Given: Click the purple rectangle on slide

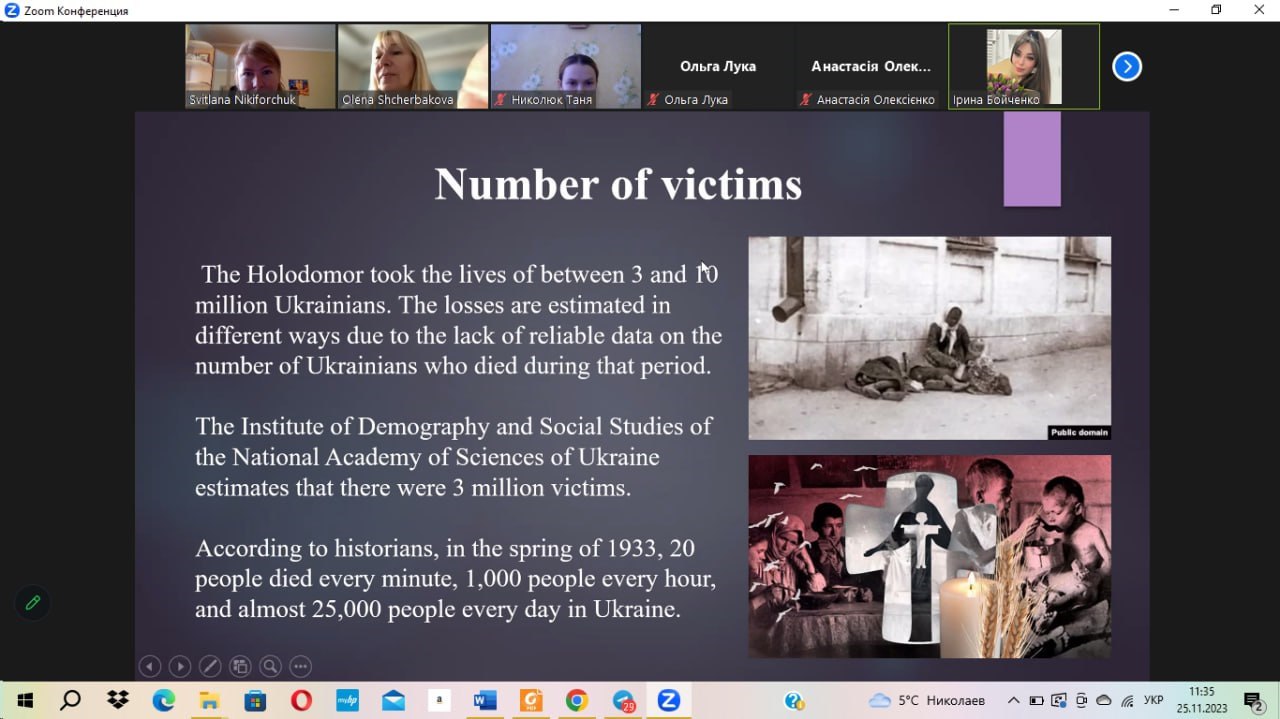Looking at the screenshot, I should [1032, 158].
